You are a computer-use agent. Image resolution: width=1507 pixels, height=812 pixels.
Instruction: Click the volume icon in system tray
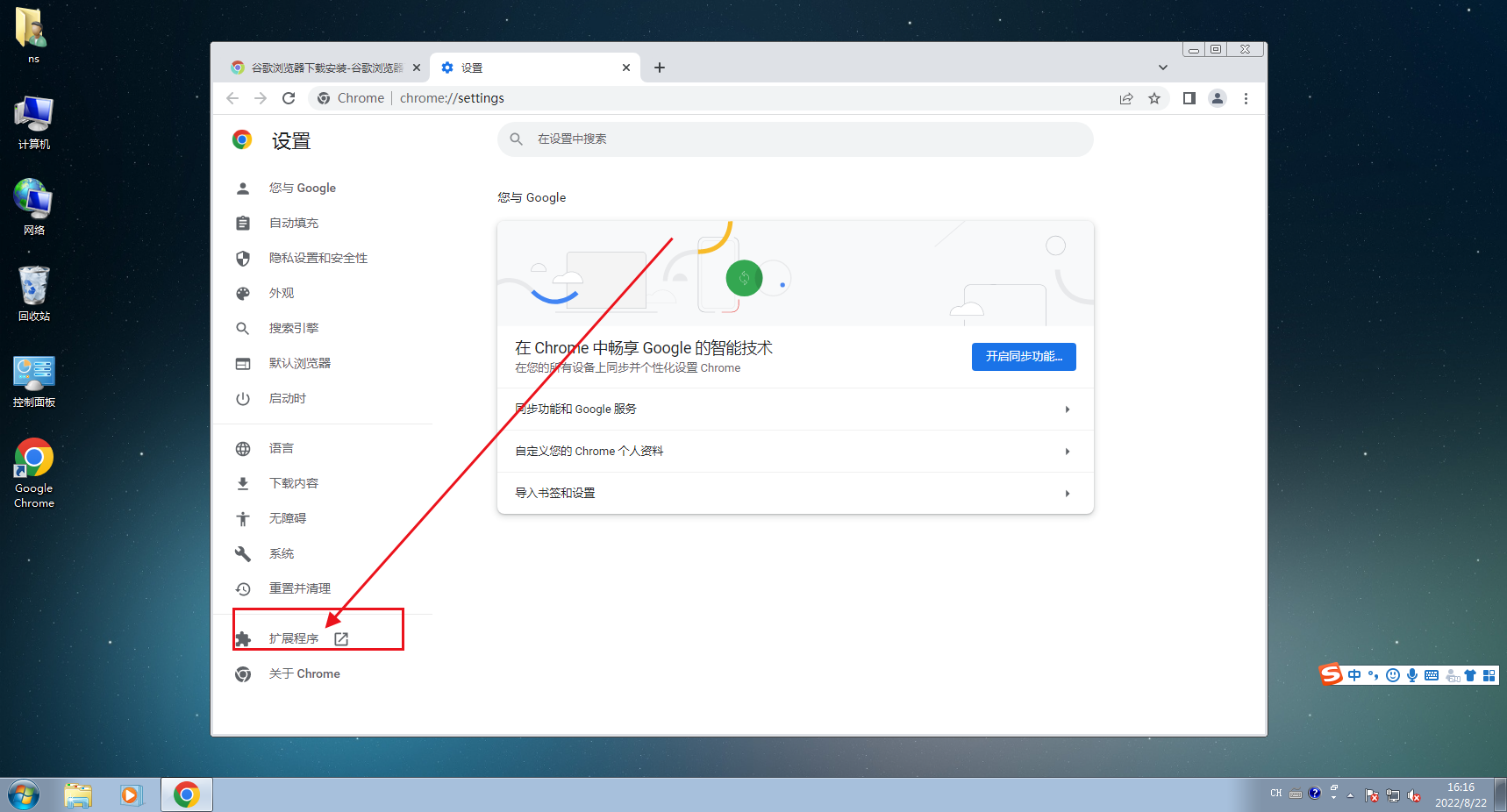[1414, 796]
